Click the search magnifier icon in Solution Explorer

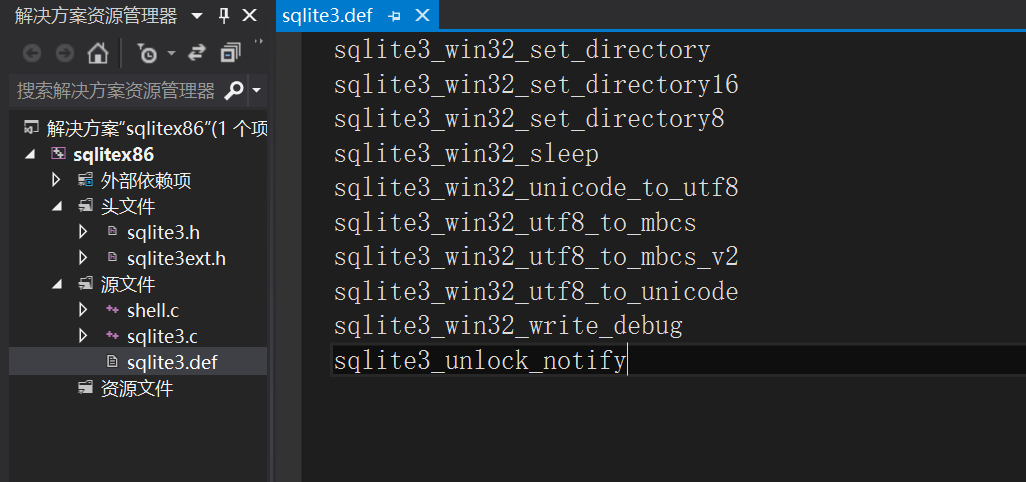(234, 91)
